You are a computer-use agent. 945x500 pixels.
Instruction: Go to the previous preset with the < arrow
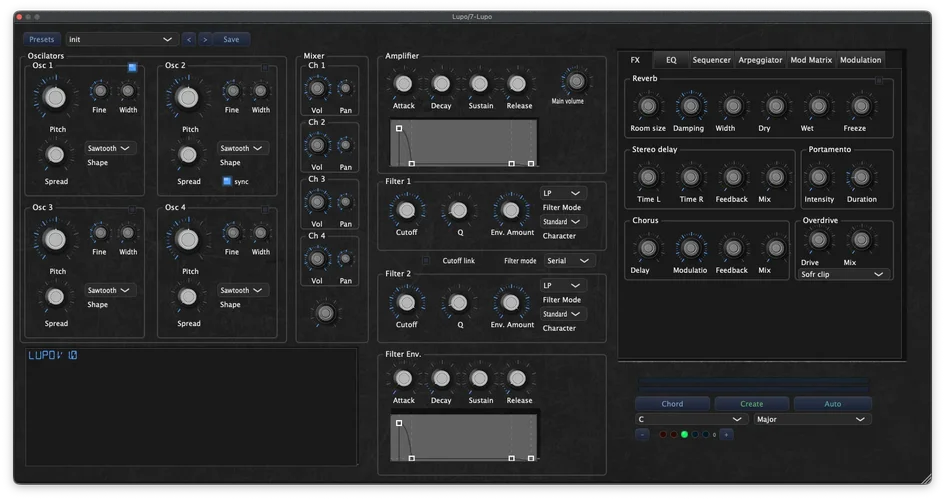[189, 39]
